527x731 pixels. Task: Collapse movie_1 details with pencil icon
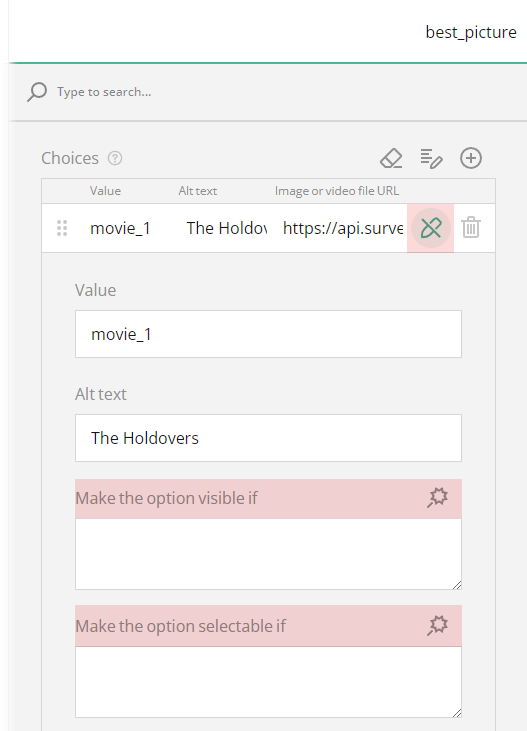pos(431,228)
